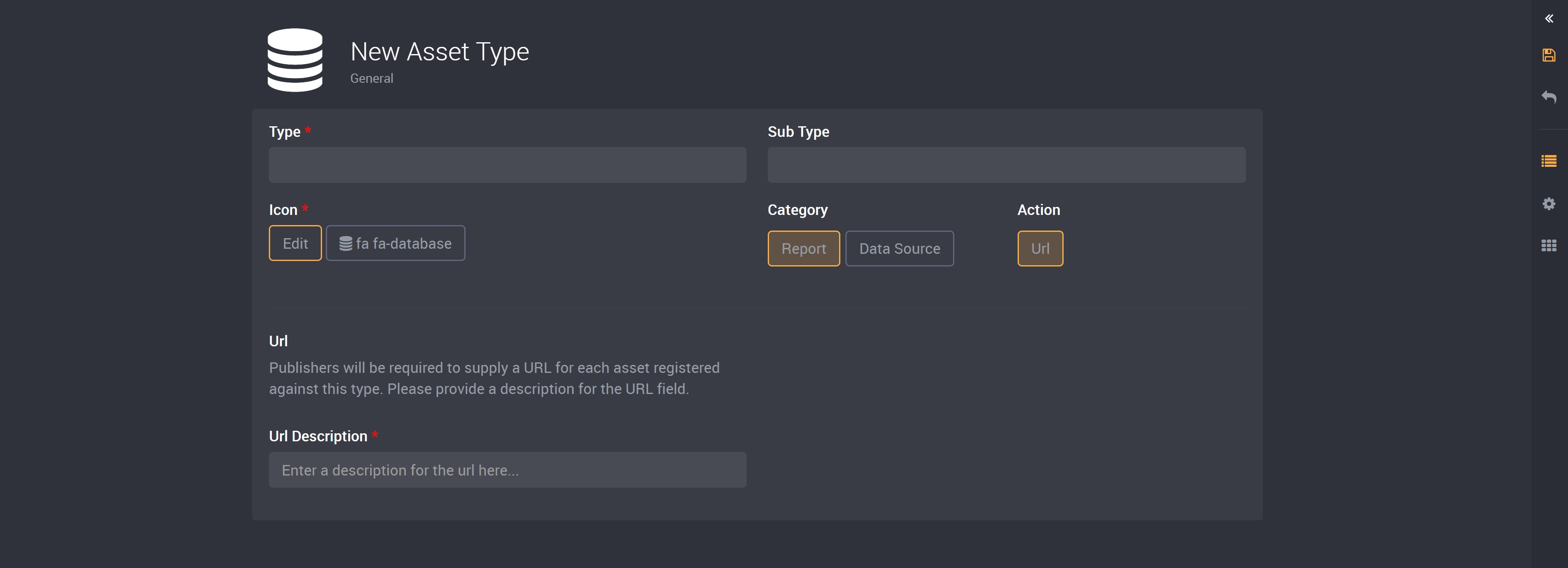Screen dimensions: 1568x568
Task: Click the Publishers will be required paragraph
Action: pos(494,378)
